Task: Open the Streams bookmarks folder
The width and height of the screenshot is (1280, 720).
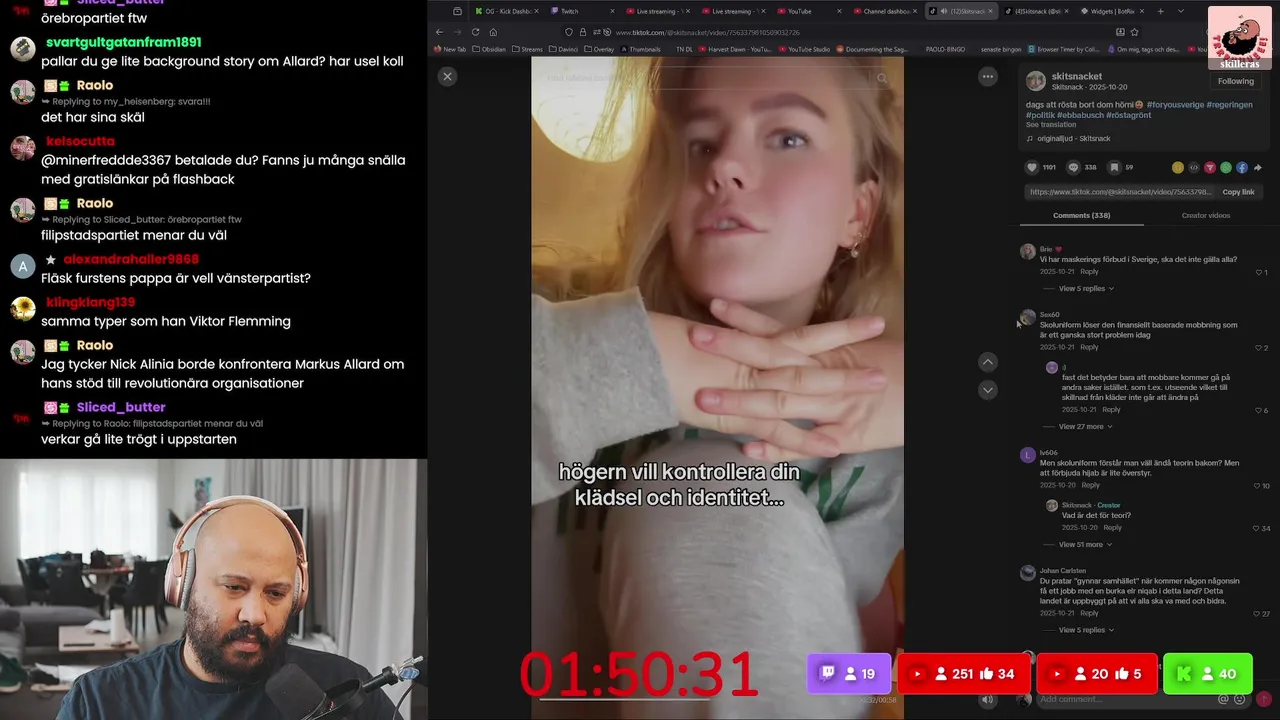Action: tap(527, 48)
